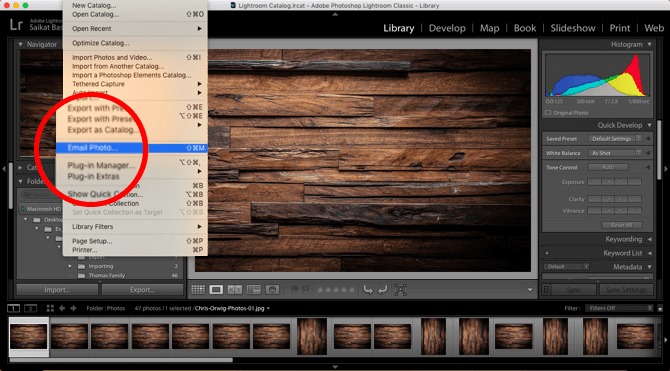This screenshot has height=371, width=670.
Task: Click second window display button 2
Action: click(x=31, y=308)
